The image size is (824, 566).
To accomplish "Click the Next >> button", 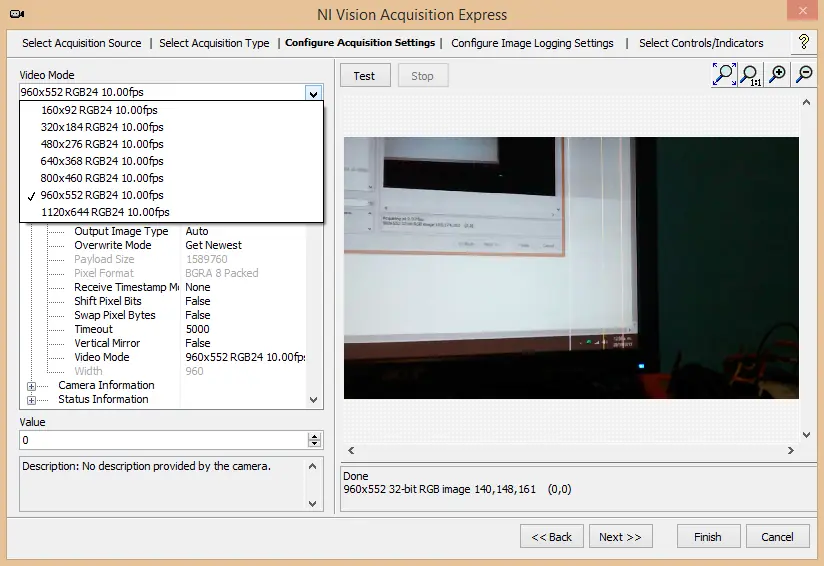I will [621, 537].
